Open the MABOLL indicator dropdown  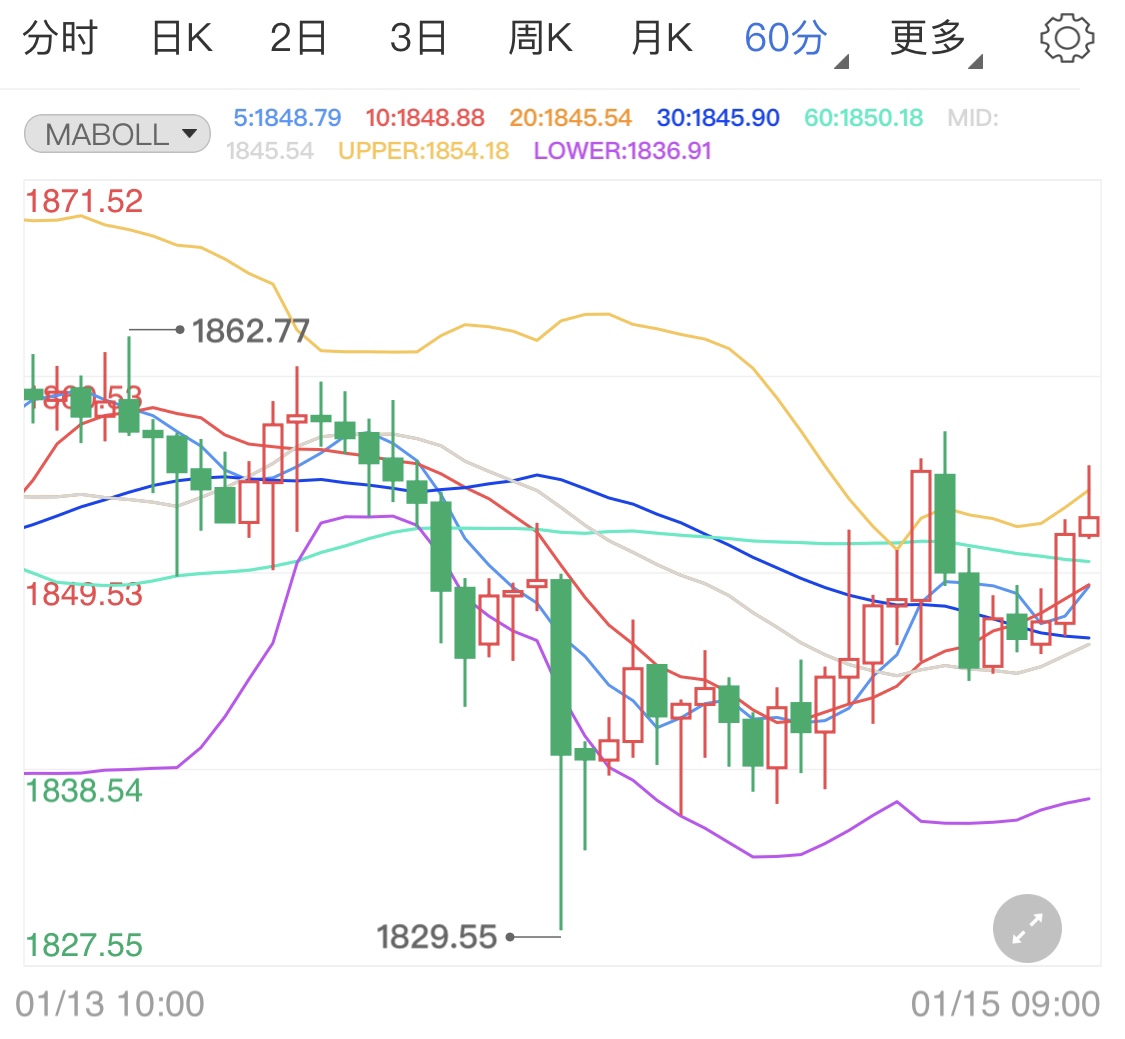[118, 134]
